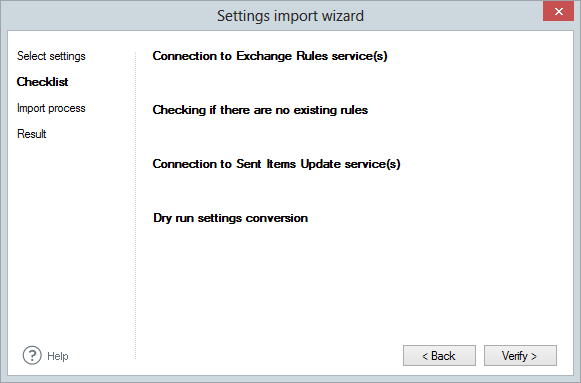Select the Select settings wizard step
This screenshot has height=383, width=581.
tap(51, 56)
